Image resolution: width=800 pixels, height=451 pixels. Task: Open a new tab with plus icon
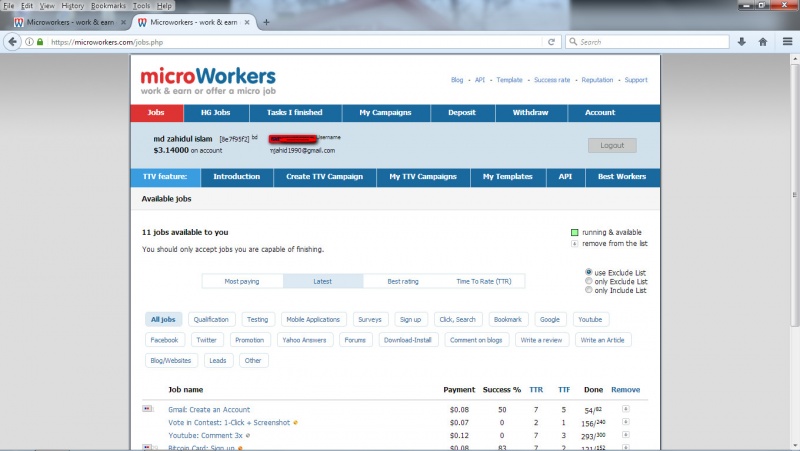click(266, 22)
